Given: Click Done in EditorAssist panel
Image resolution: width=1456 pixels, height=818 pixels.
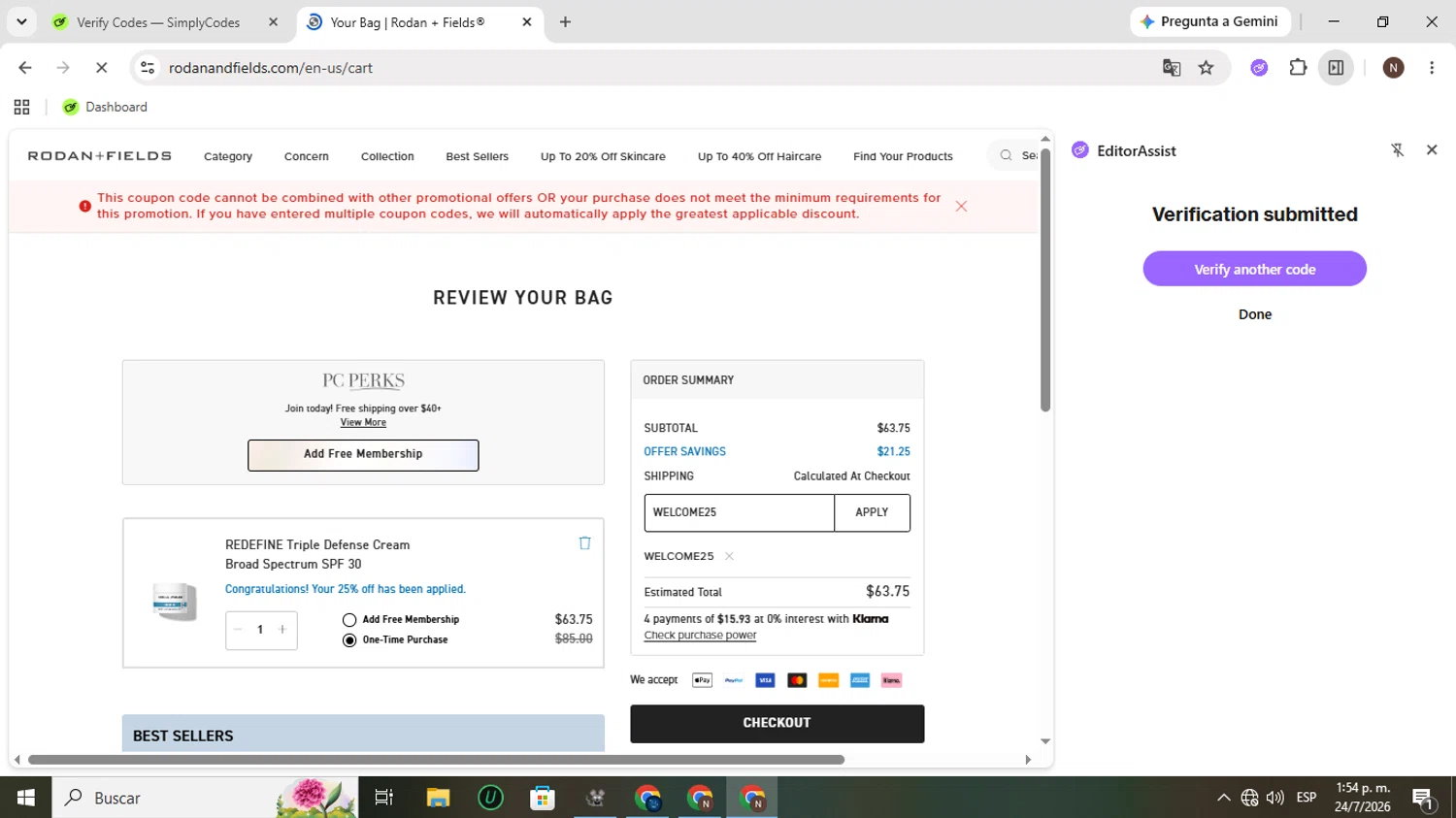Looking at the screenshot, I should tap(1255, 314).
